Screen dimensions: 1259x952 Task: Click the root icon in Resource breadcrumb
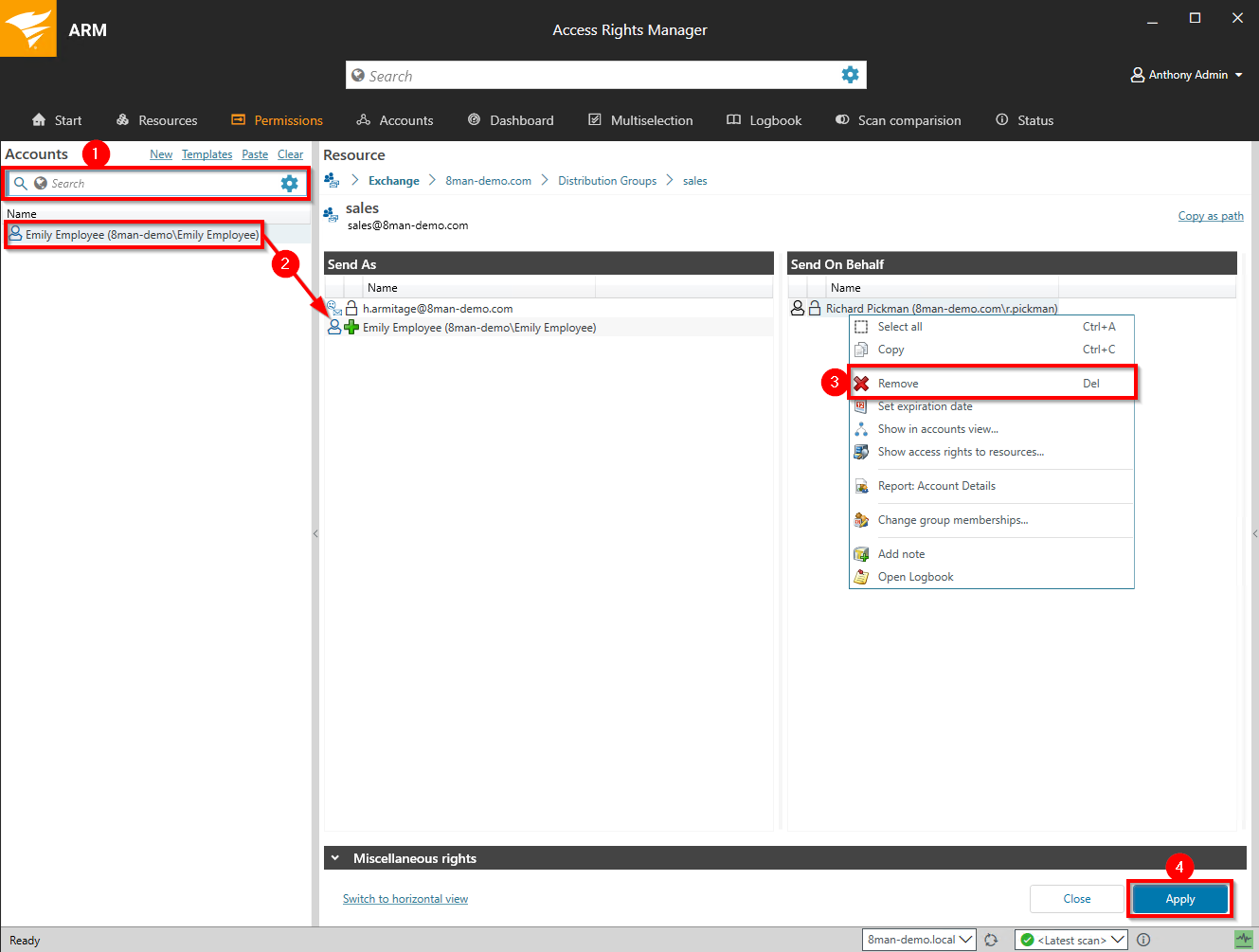tap(332, 181)
